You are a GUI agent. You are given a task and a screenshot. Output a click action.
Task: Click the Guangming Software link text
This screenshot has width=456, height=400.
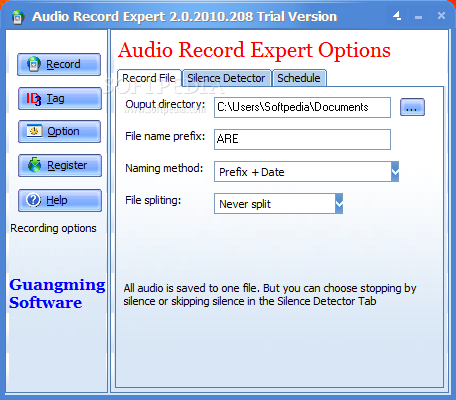(57, 294)
